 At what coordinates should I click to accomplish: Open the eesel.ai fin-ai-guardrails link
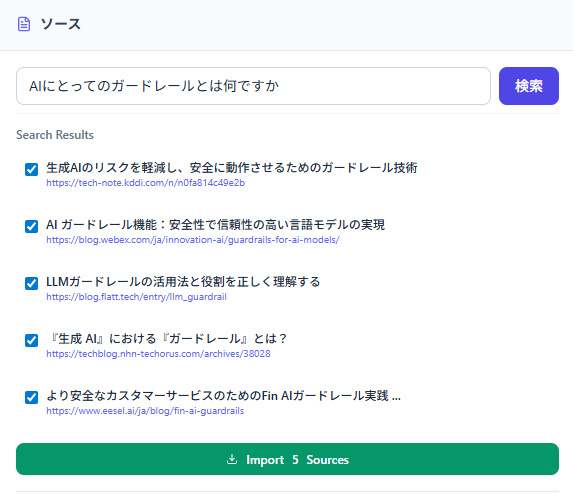[145, 411]
